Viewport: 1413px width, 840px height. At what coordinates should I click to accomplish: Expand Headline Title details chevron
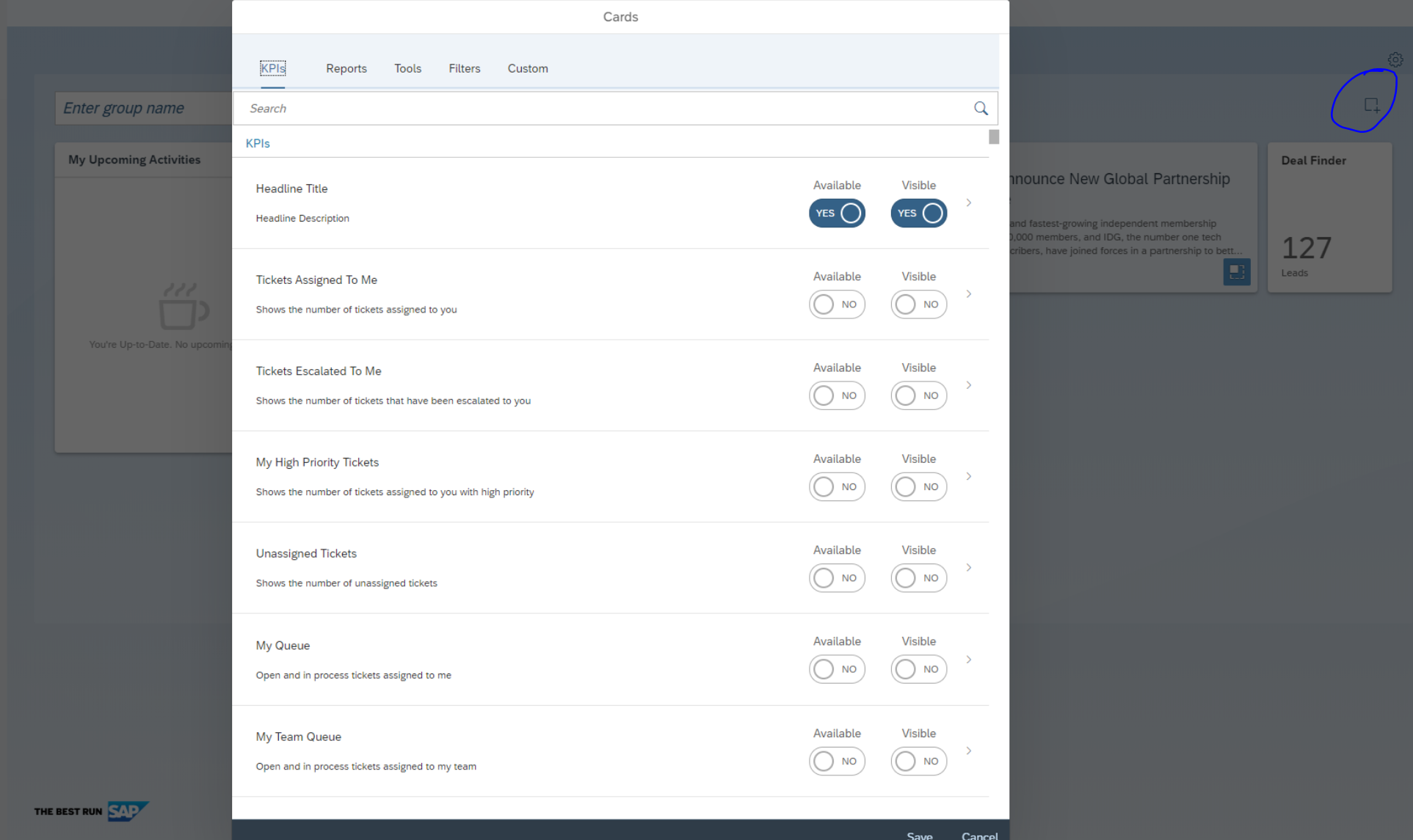[969, 202]
